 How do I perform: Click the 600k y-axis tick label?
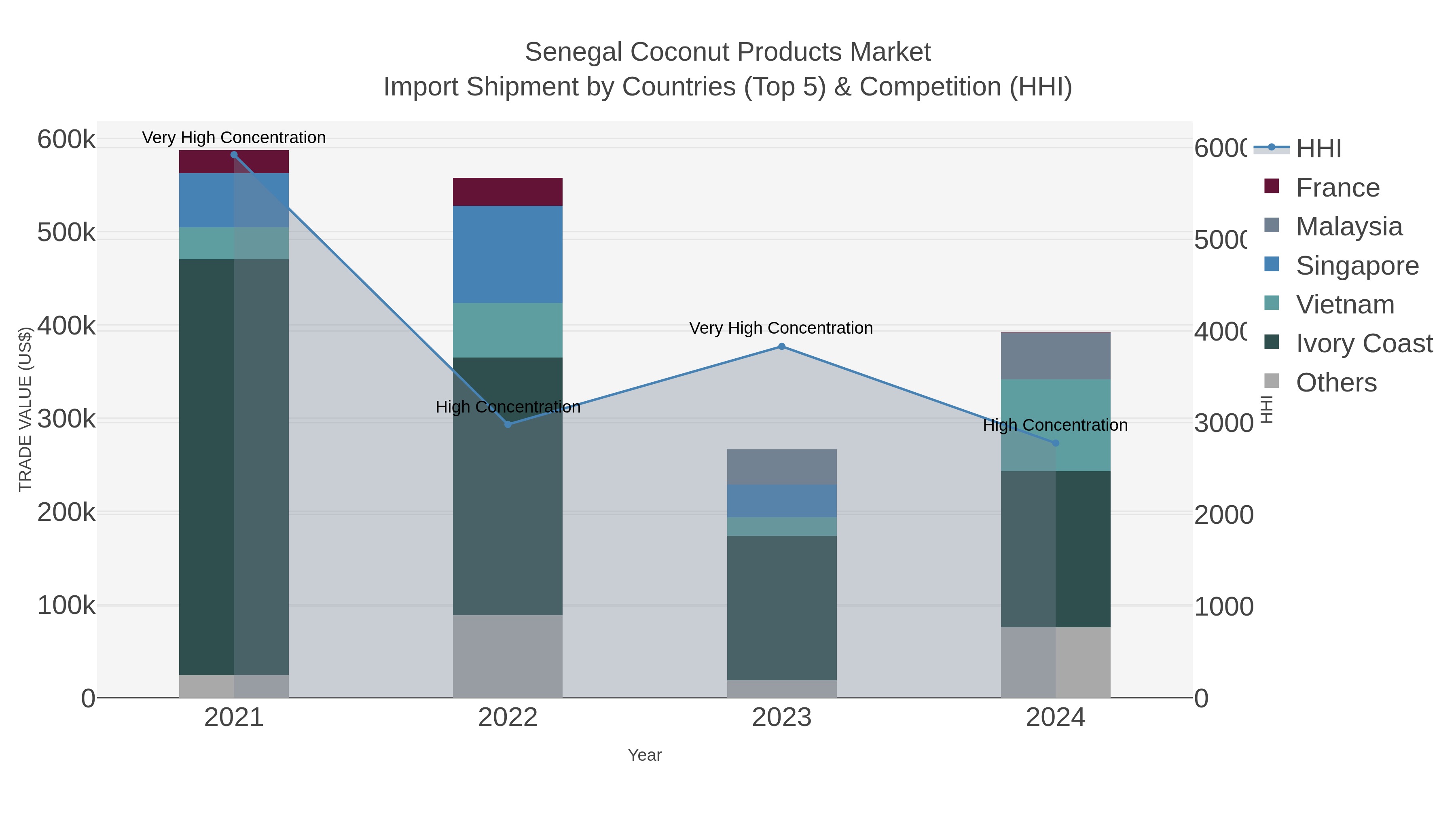pos(67,139)
